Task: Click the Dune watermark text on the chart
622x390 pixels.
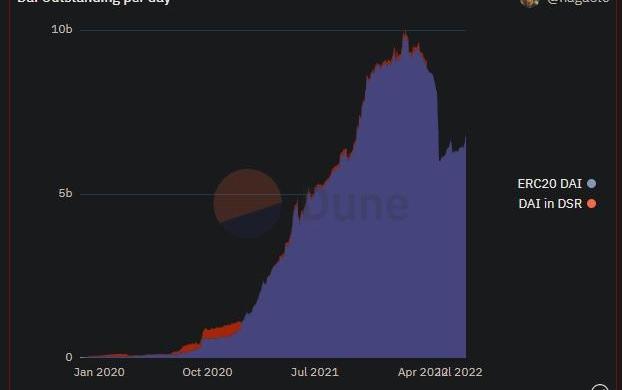Action: (x=356, y=204)
